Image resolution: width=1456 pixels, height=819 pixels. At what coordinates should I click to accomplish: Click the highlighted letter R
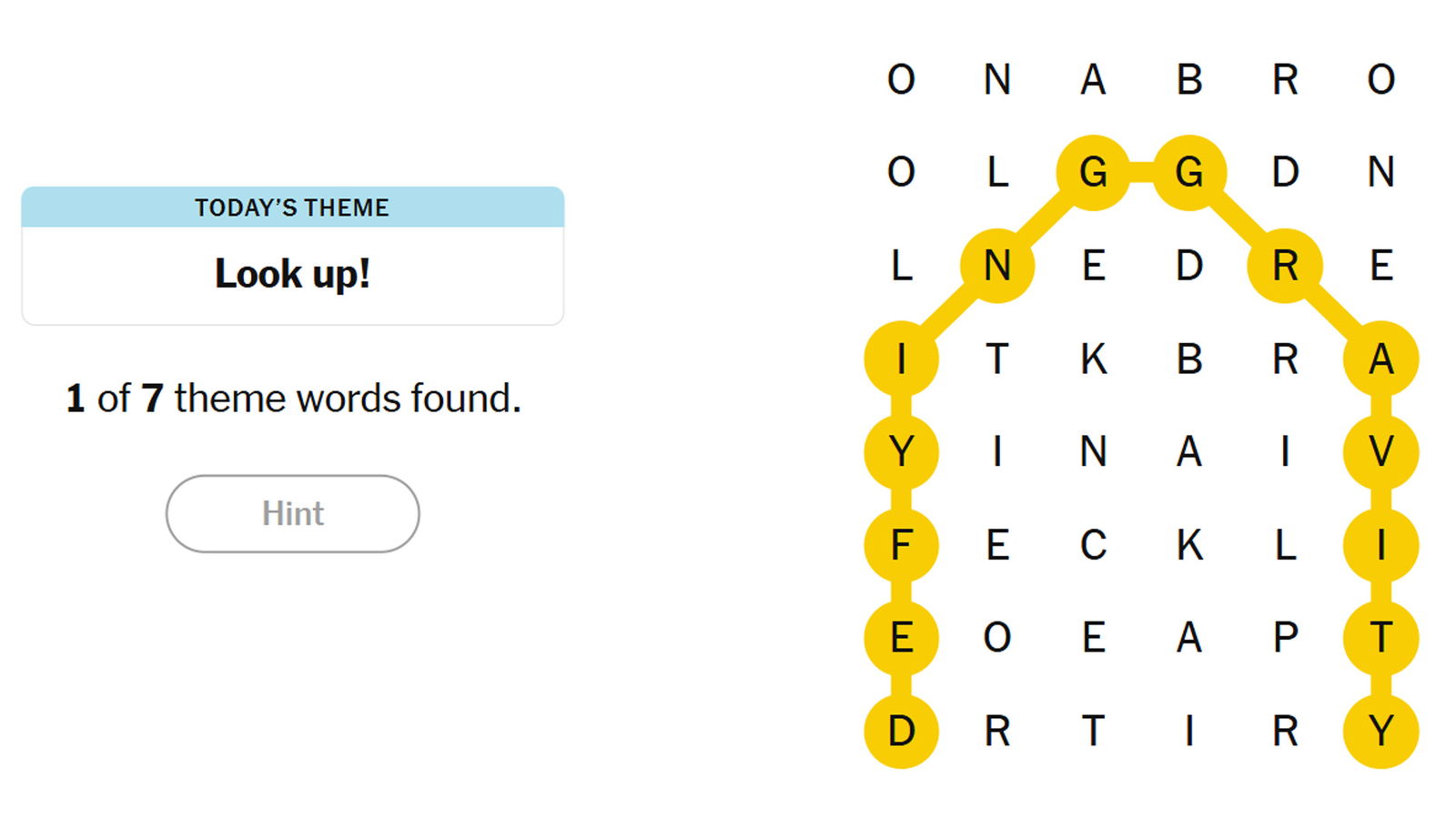click(1285, 266)
